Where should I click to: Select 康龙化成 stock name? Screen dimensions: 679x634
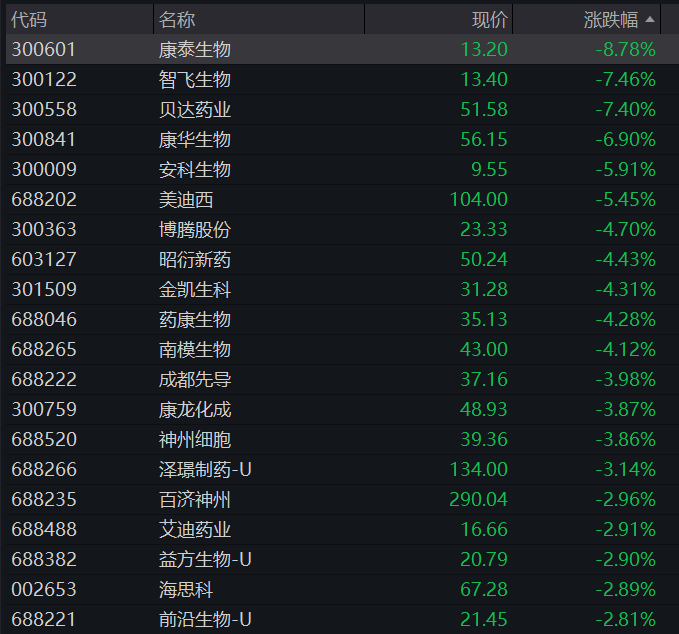coord(194,409)
